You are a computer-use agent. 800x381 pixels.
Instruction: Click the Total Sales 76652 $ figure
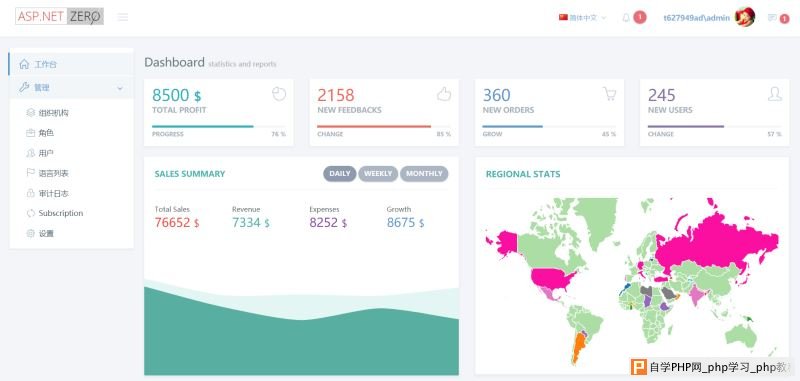click(x=177, y=223)
